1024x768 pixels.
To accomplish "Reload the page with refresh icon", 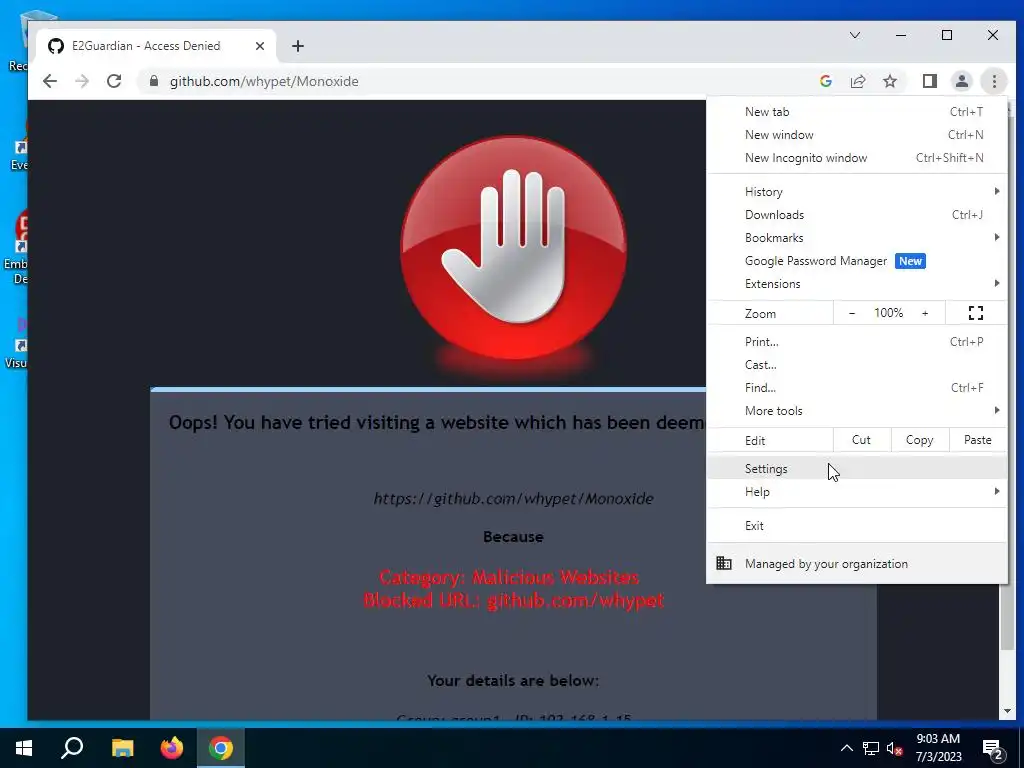I will (114, 81).
